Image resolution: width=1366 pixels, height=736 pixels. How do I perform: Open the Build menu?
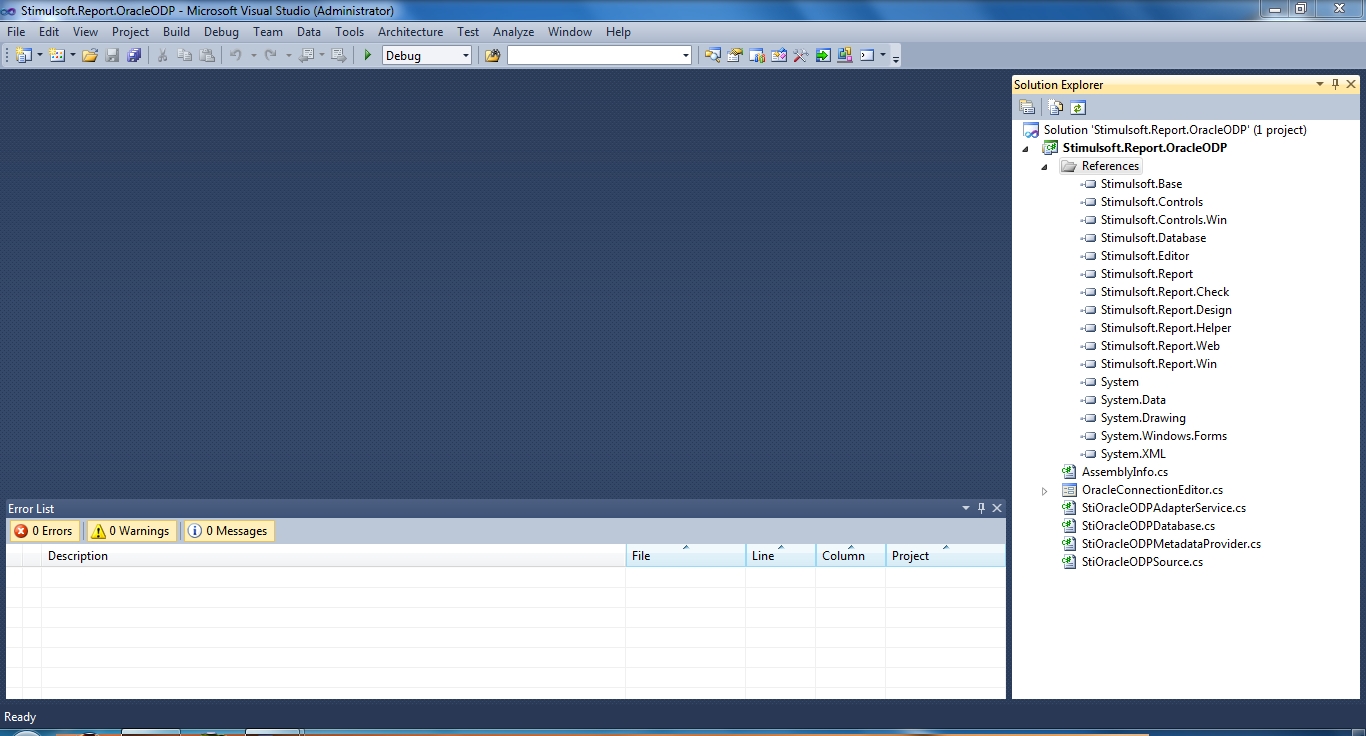pos(176,32)
